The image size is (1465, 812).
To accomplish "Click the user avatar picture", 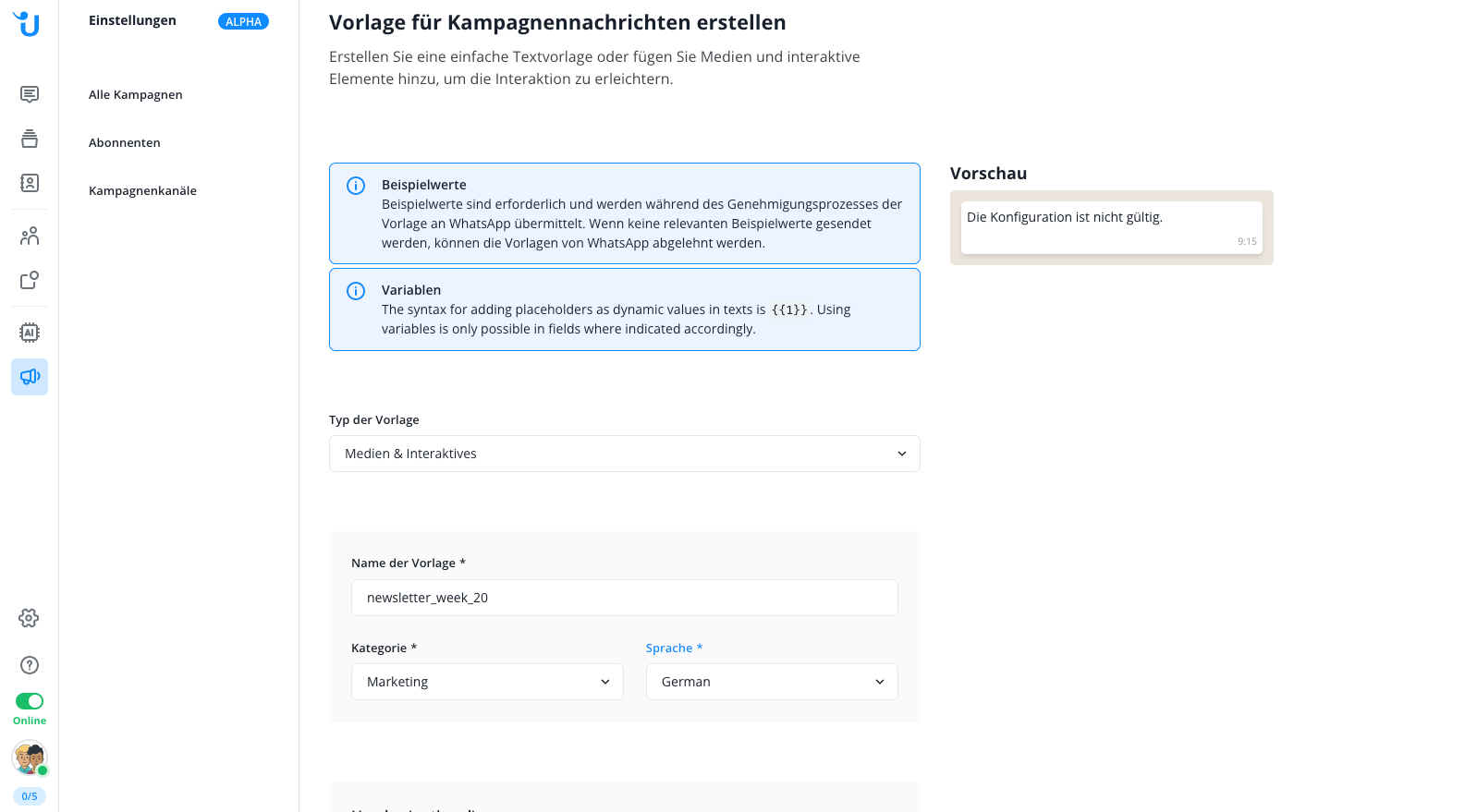I will pos(29,757).
